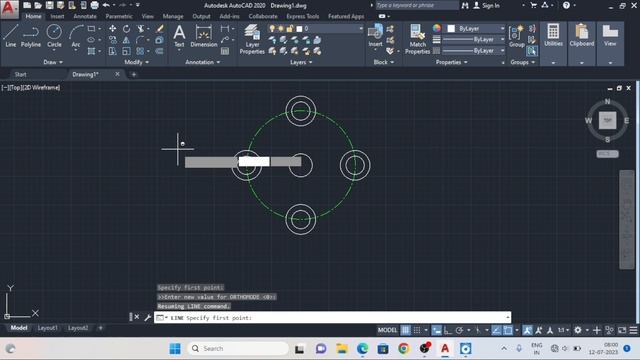Toggle snap mode in status bar
The width and height of the screenshot is (640, 360).
(x=417, y=330)
